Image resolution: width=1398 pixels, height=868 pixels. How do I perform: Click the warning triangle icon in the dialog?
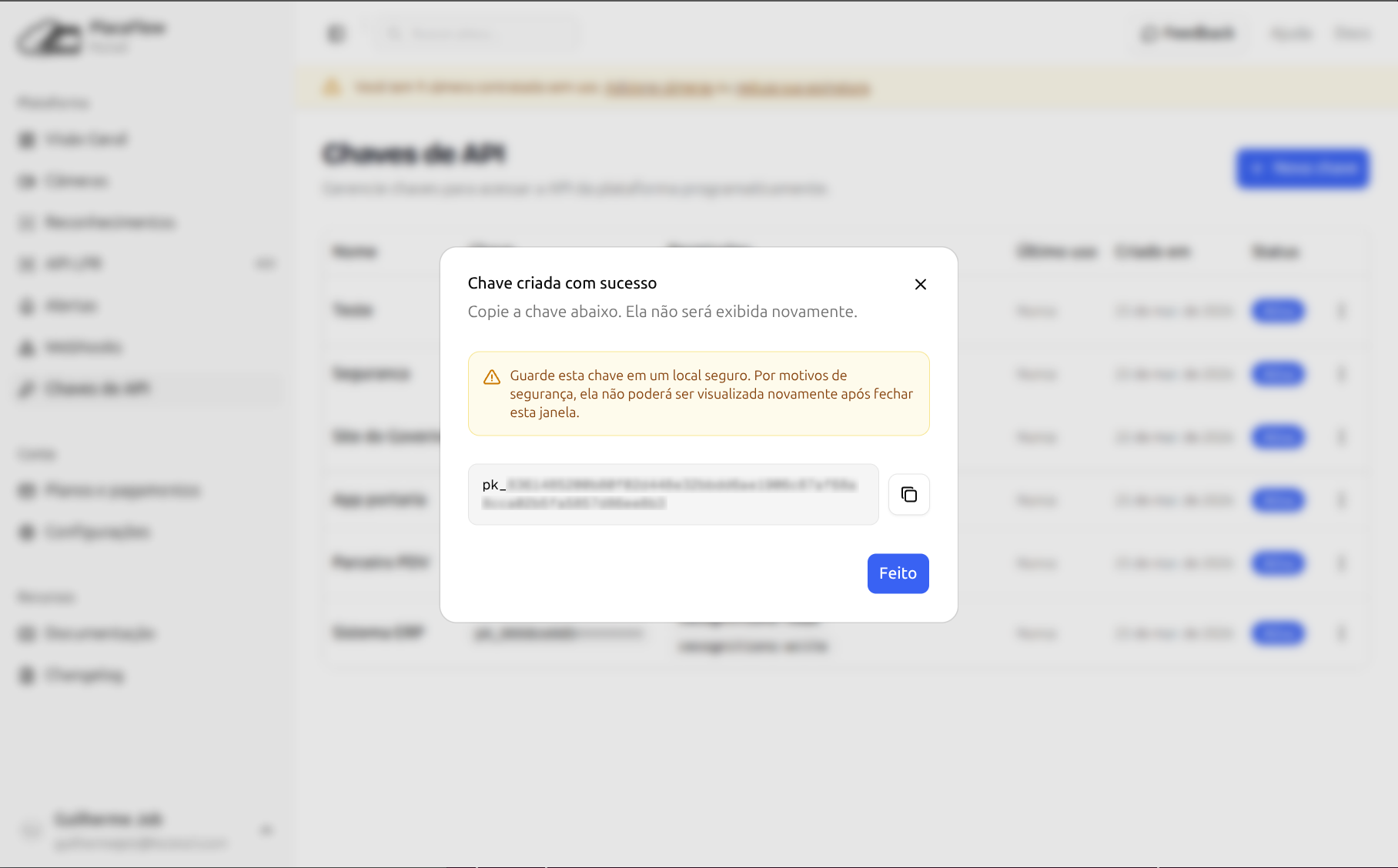pos(492,377)
